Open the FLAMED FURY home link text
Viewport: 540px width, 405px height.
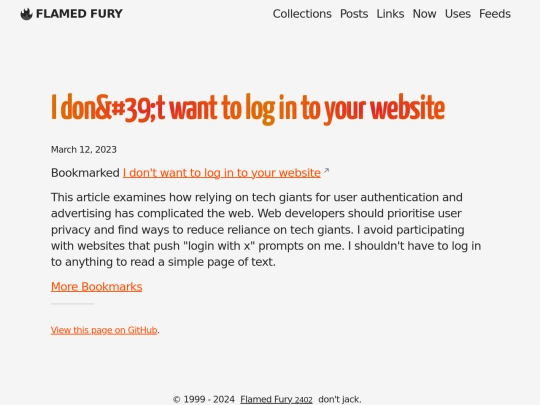click(x=79, y=14)
